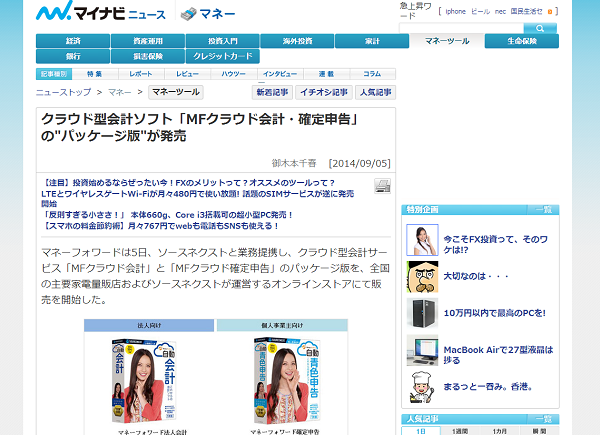The height and width of the screenshot is (435, 600).
Task: Open the 損害保険 navigation tab
Action: [148, 56]
